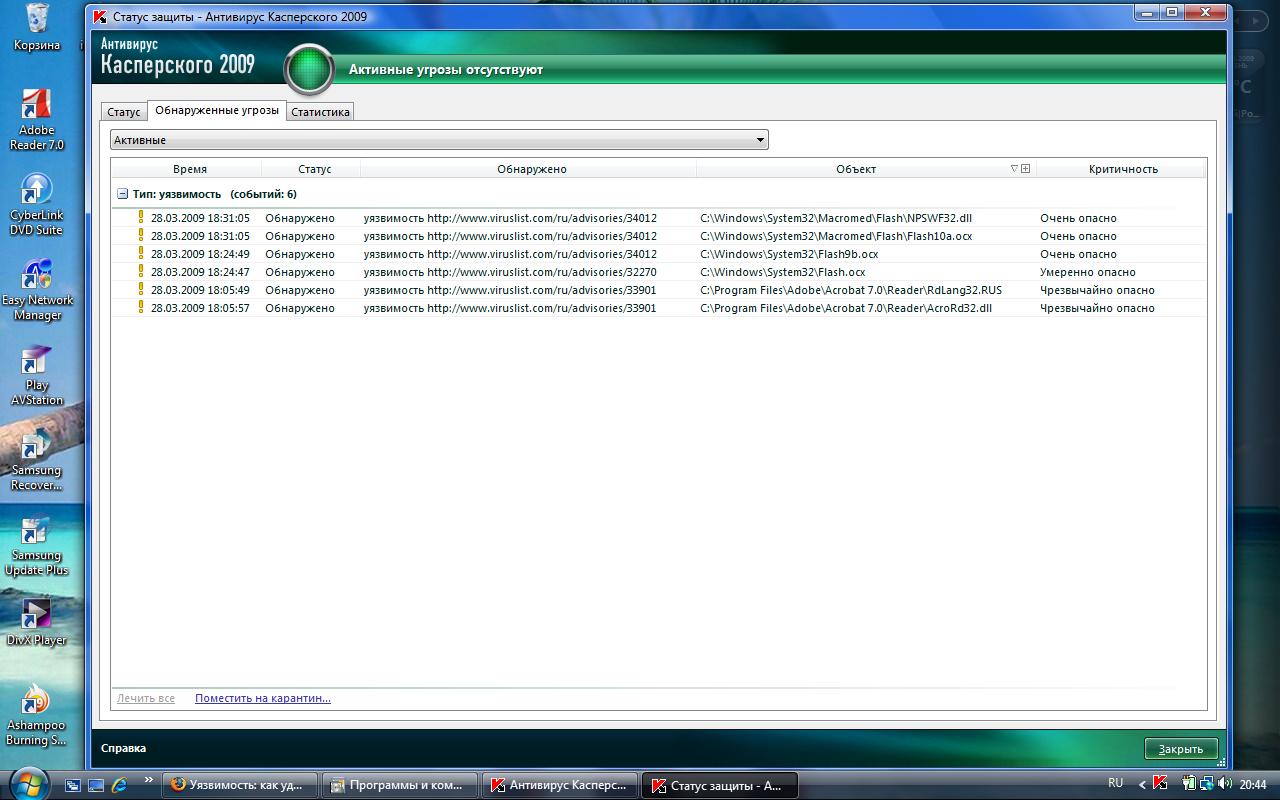The width and height of the screenshot is (1280, 800).
Task: Click the Активные угрозы отсутствуют status text
Action: (x=446, y=70)
